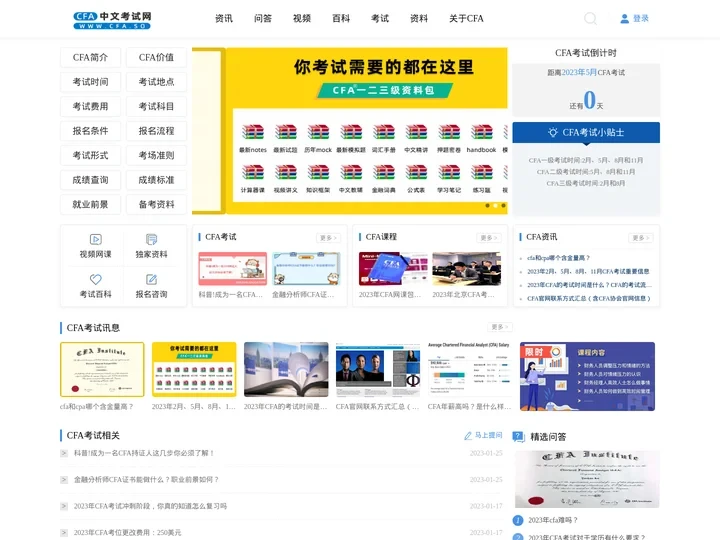Click the 金融词典 archive icon

point(384,172)
